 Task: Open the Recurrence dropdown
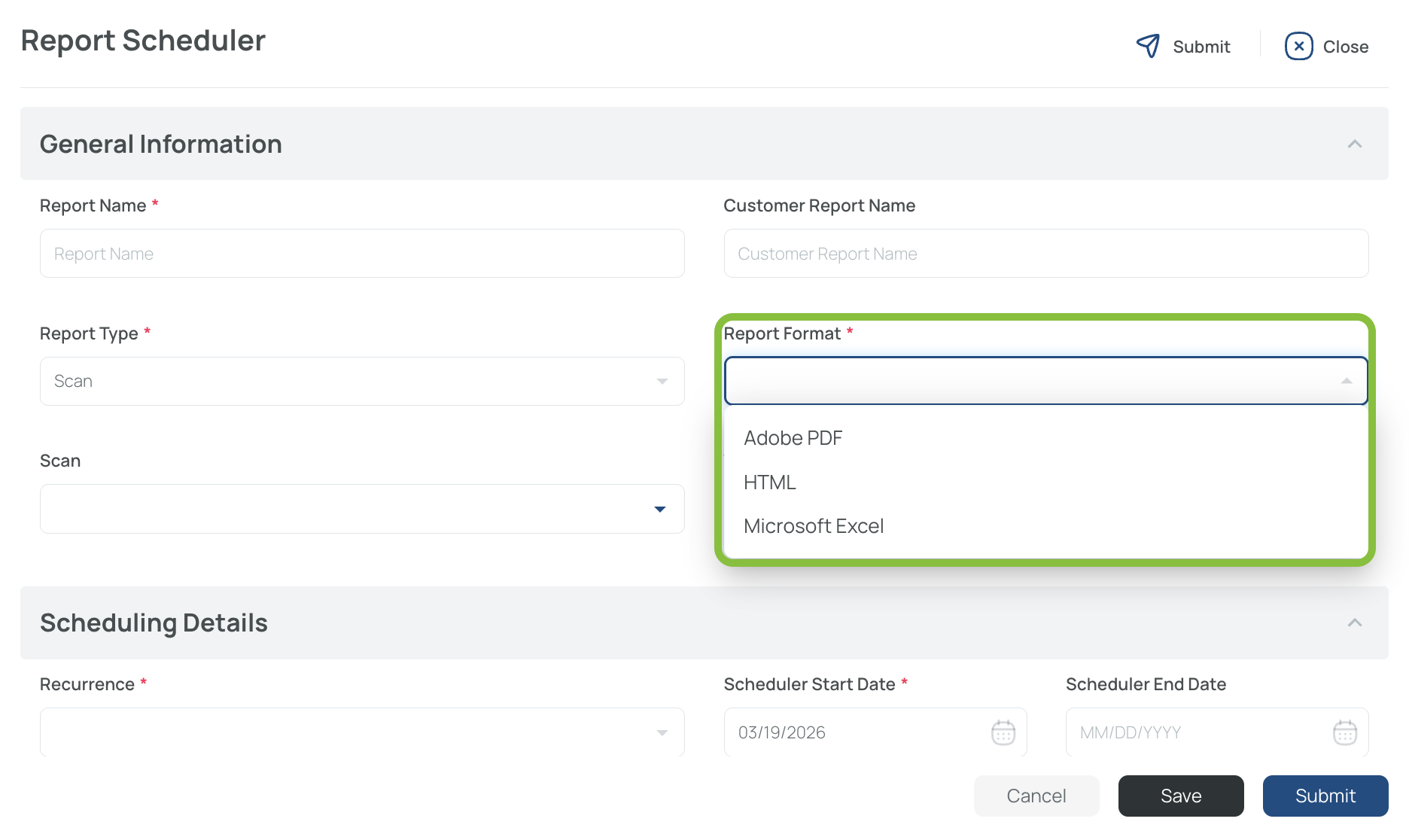362,732
